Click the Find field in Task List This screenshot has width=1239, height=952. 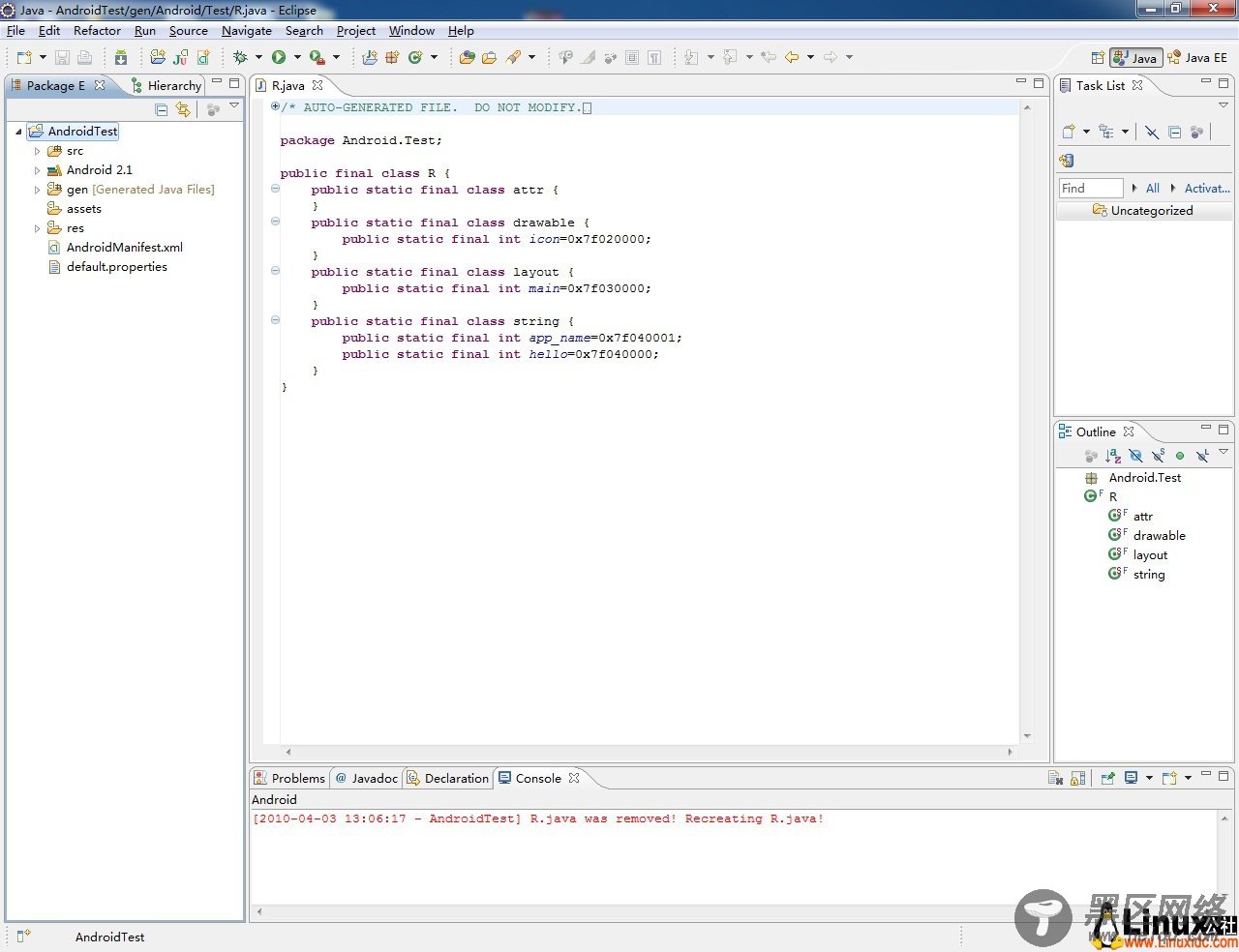1091,189
